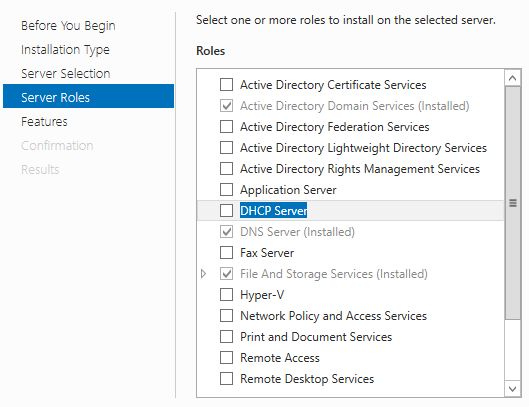This screenshot has width=529, height=407.
Task: Select the DHCP Server role label
Action: [x=274, y=211]
